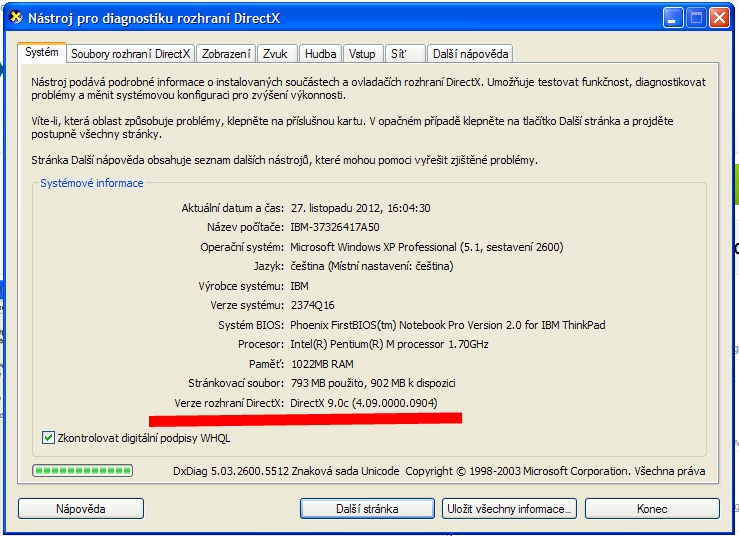Click memory value '1022MB RAM'
739x536 pixels.
coord(322,364)
